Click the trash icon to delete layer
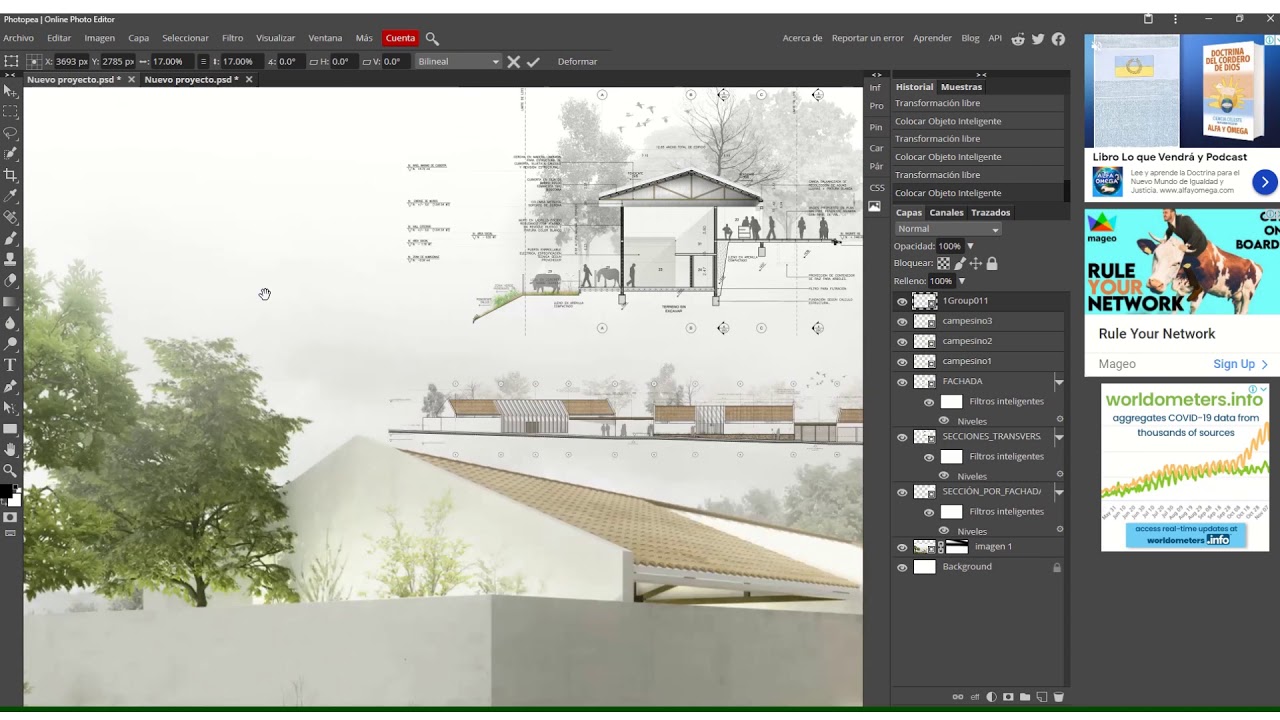The image size is (1280, 720). pyautogui.click(x=1059, y=697)
